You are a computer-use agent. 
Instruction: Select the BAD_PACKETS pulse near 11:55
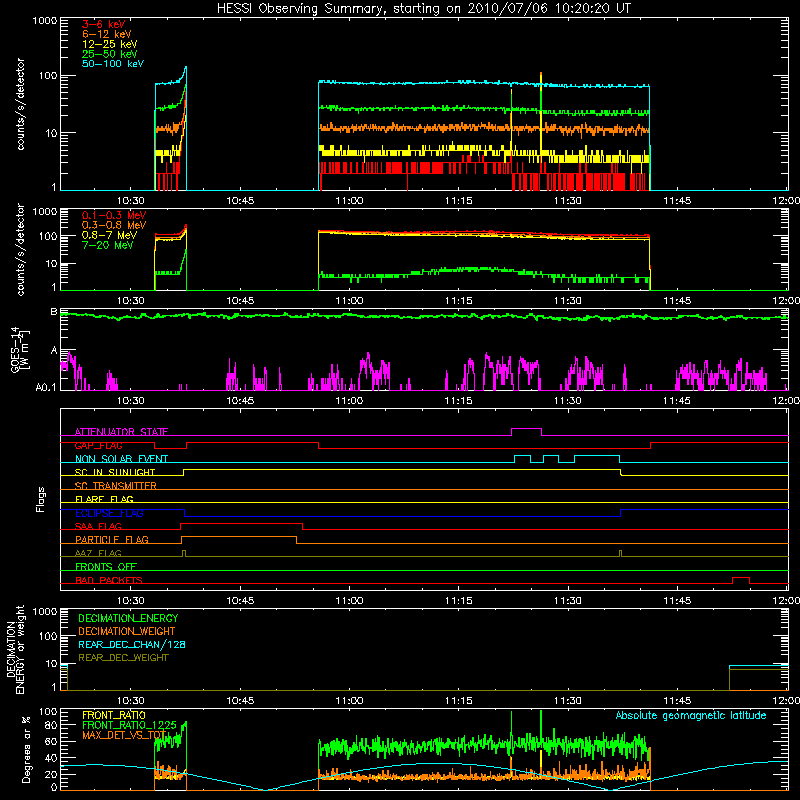(x=741, y=578)
